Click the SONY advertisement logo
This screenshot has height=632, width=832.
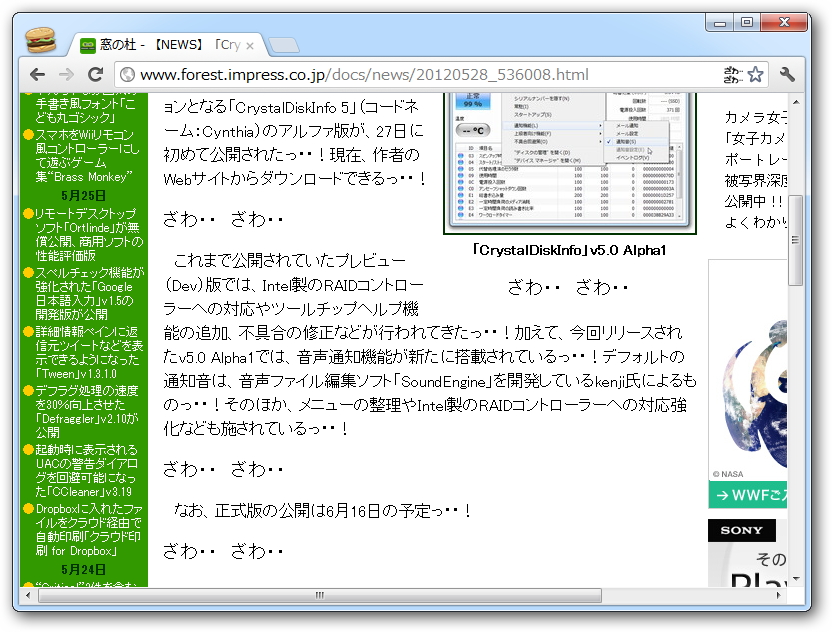[741, 530]
